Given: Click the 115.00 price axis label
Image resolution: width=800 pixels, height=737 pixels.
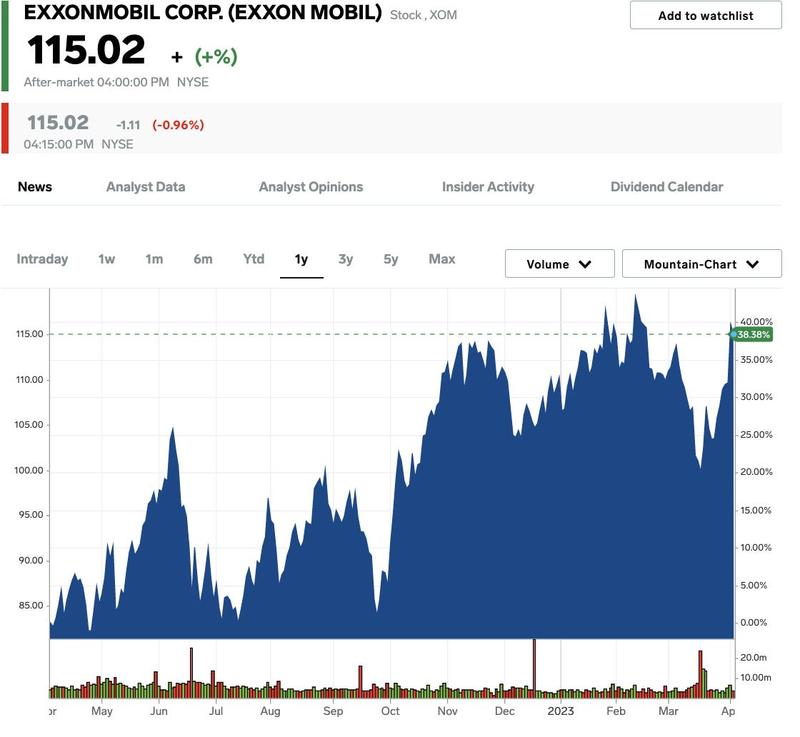Looking at the screenshot, I should pos(30,334).
